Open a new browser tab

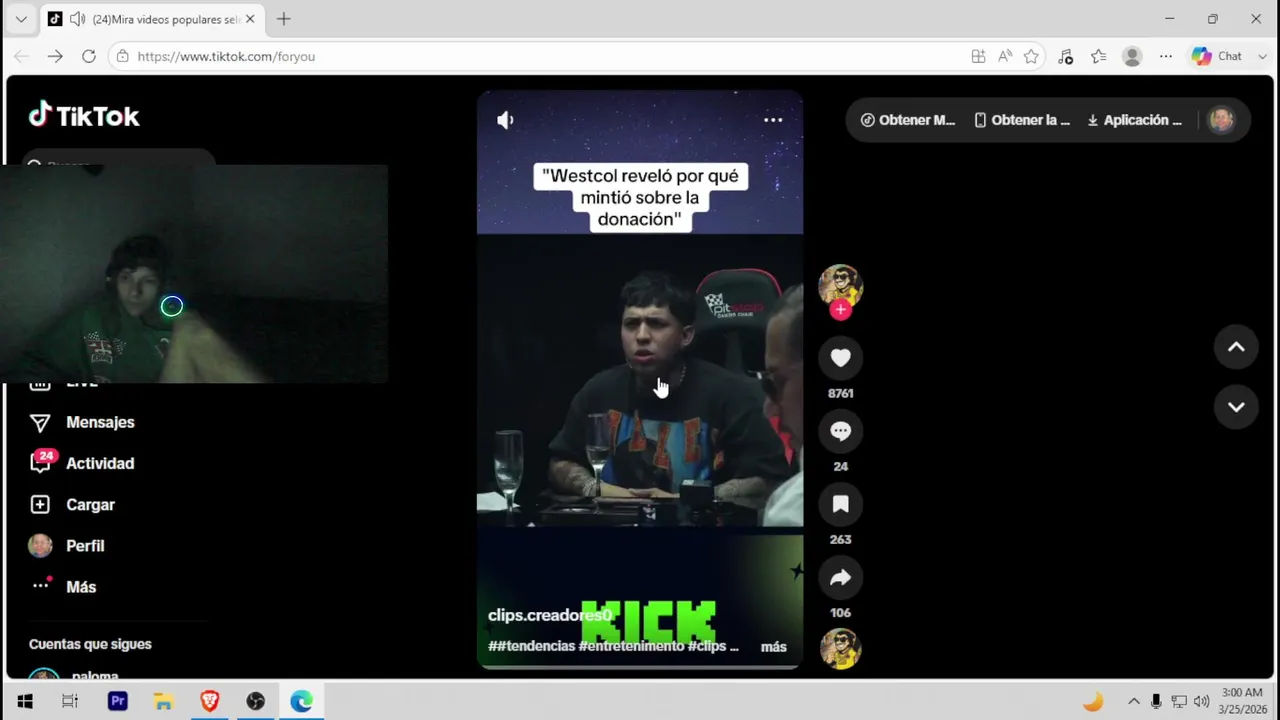click(284, 19)
